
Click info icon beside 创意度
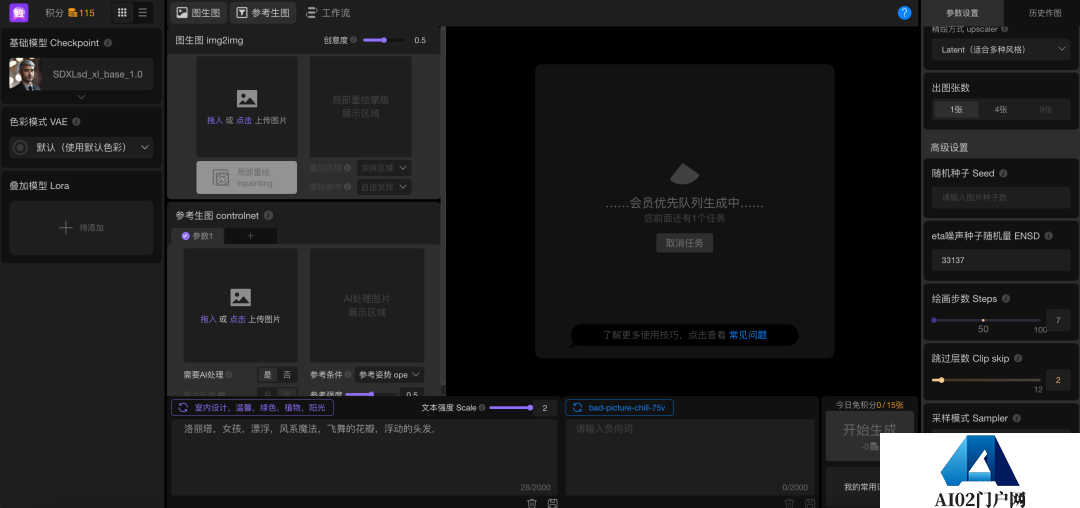[353, 40]
